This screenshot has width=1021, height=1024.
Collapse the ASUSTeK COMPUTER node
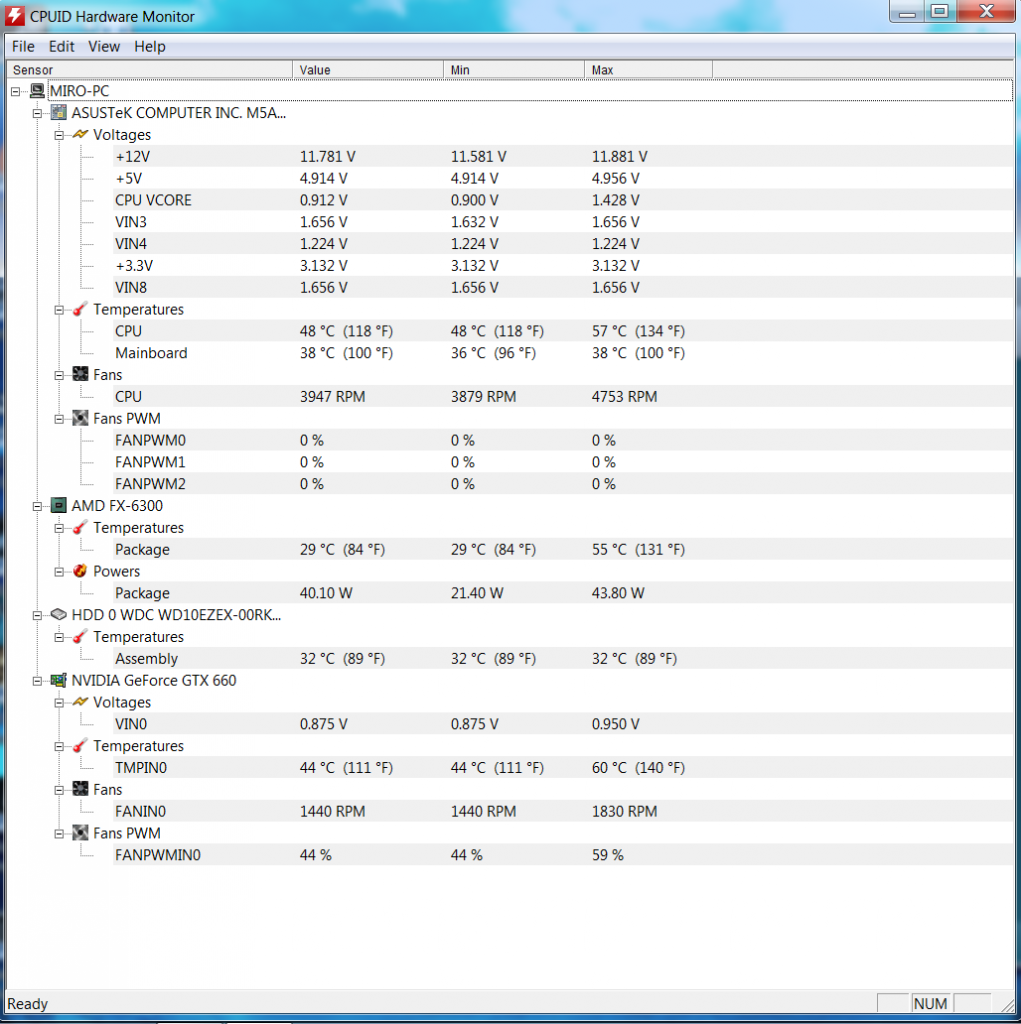[37, 113]
